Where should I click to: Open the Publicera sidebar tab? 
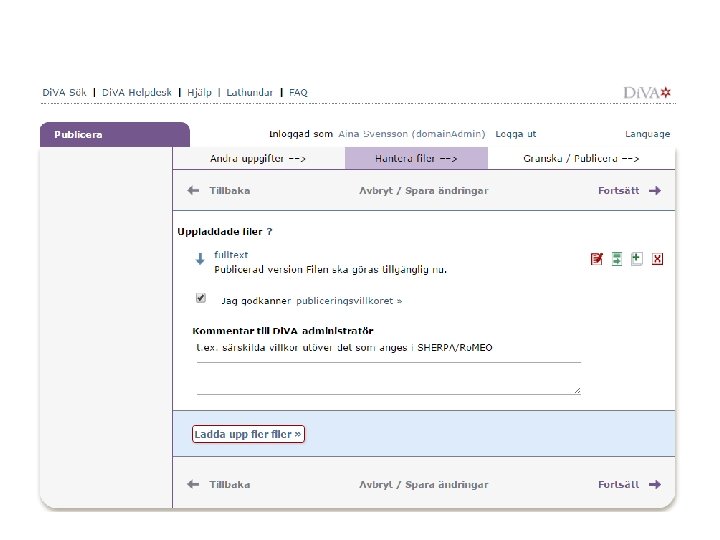tap(115, 135)
